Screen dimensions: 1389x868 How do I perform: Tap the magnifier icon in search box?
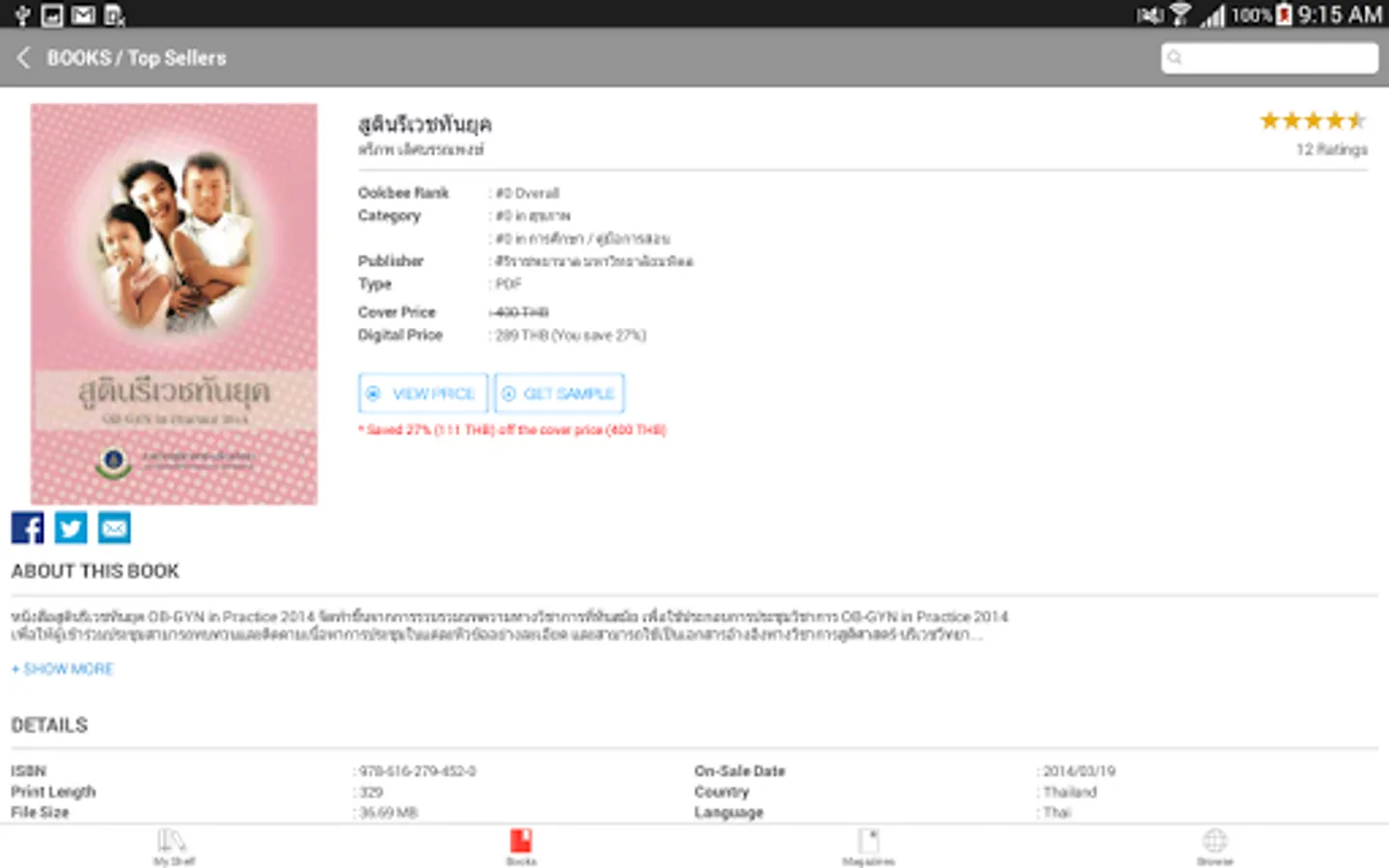tap(1175, 58)
